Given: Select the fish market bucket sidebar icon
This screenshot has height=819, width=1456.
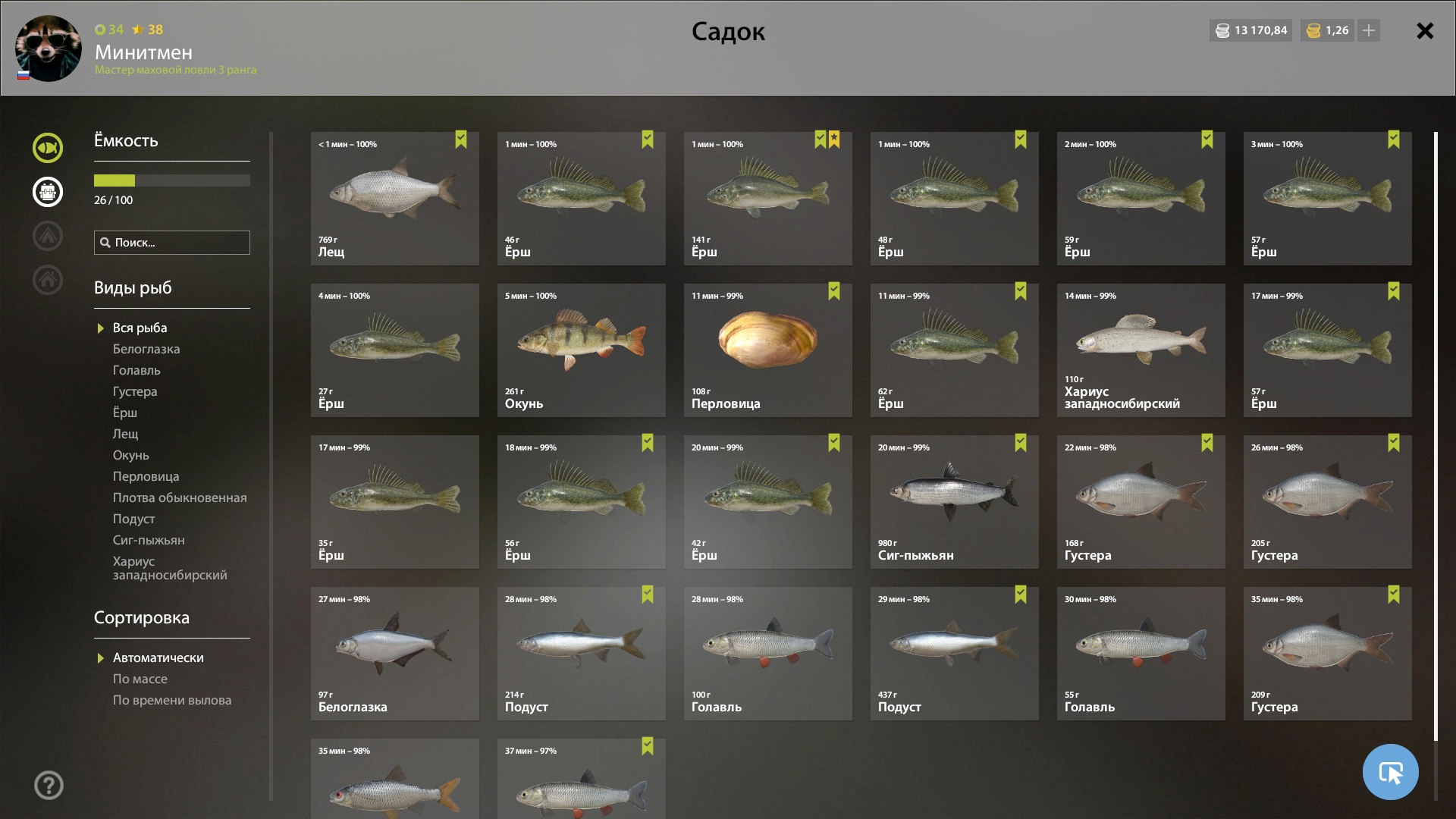Looking at the screenshot, I should [x=48, y=192].
